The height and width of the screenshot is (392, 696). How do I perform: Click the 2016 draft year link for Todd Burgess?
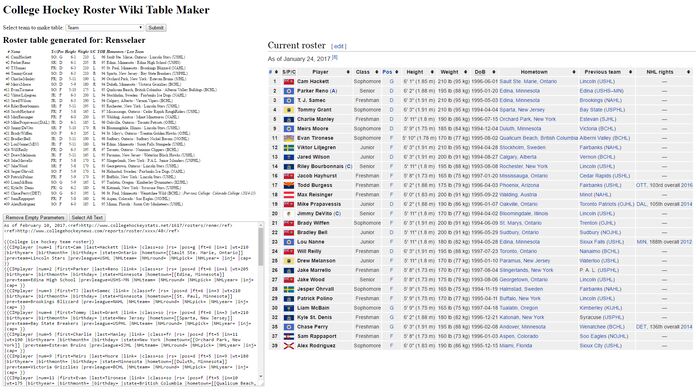click(x=686, y=185)
